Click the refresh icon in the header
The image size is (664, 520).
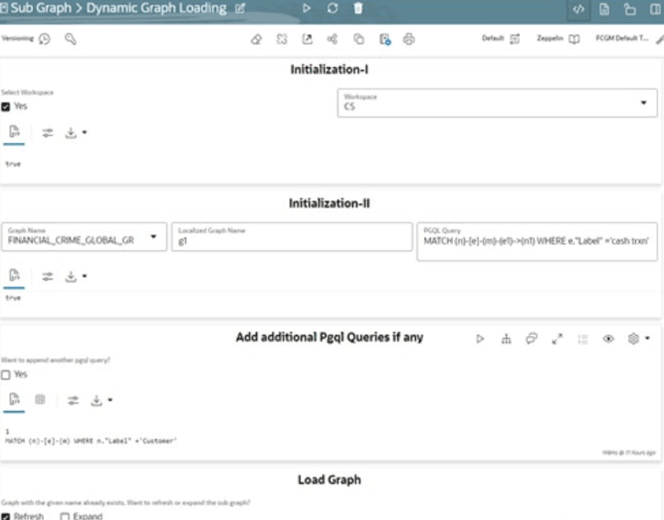[x=332, y=8]
